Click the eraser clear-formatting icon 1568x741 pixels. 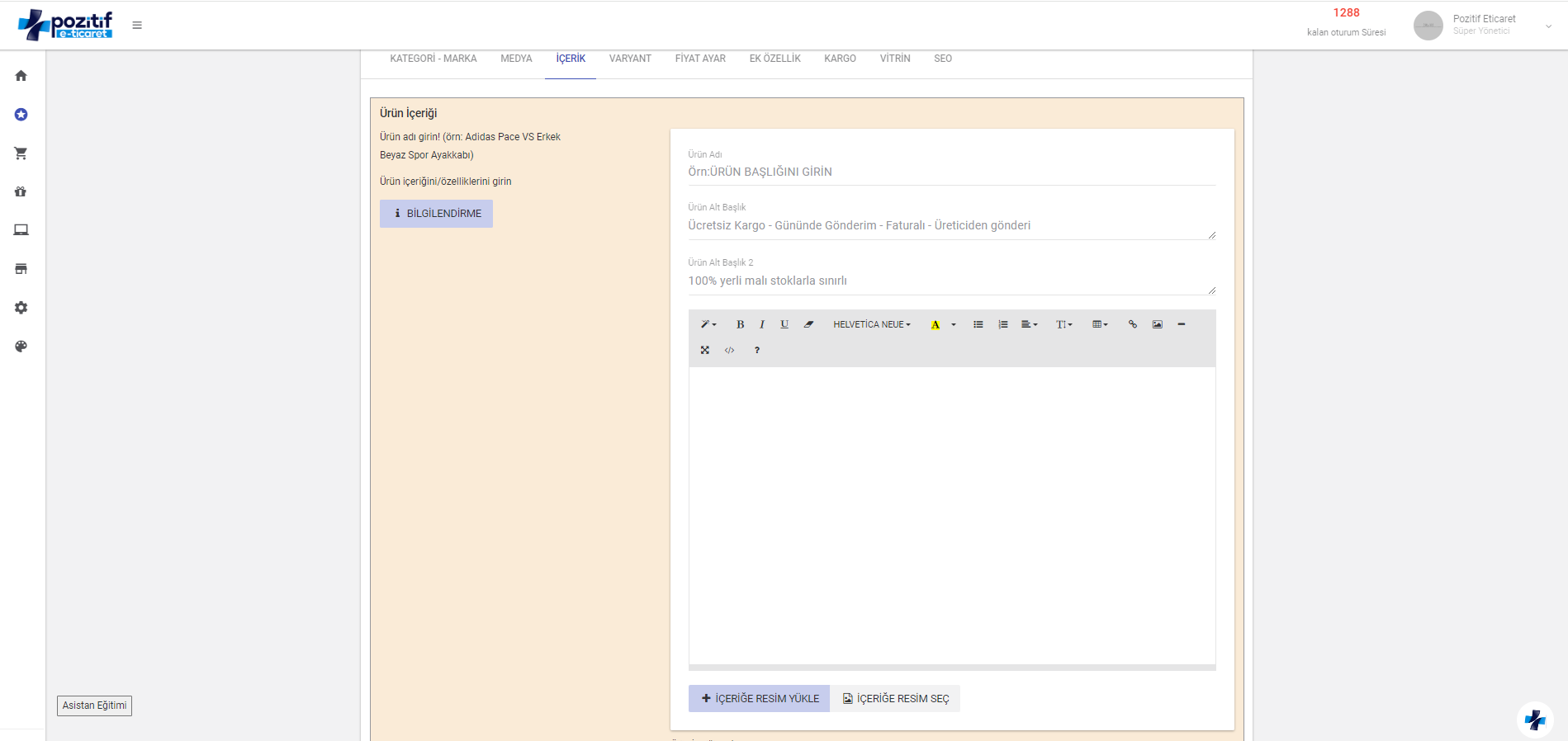pyautogui.click(x=808, y=325)
